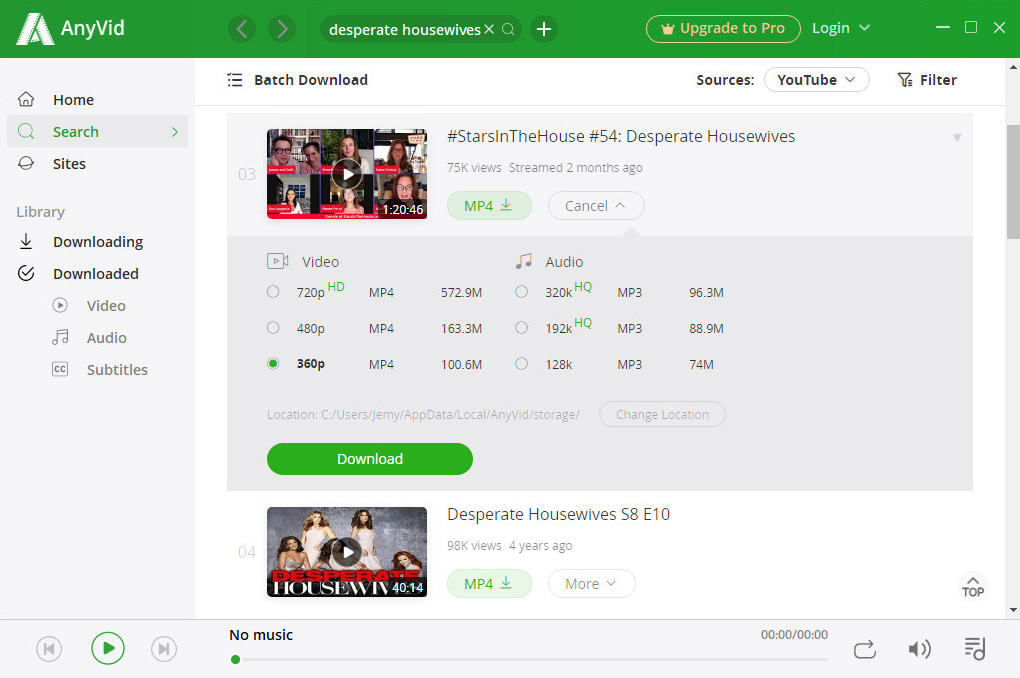
Task: Click the volume speaker icon
Action: [919, 649]
